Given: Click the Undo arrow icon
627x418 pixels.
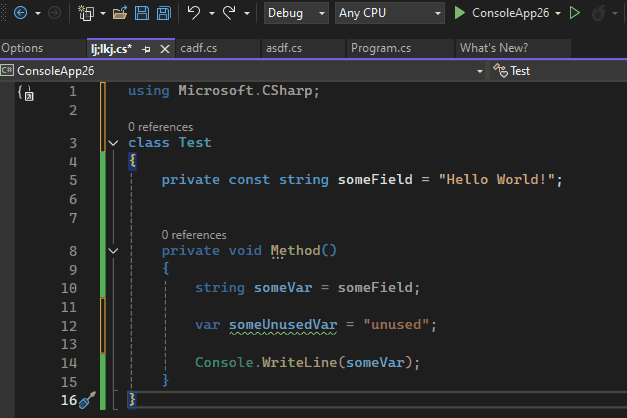Looking at the screenshot, I should (194, 13).
